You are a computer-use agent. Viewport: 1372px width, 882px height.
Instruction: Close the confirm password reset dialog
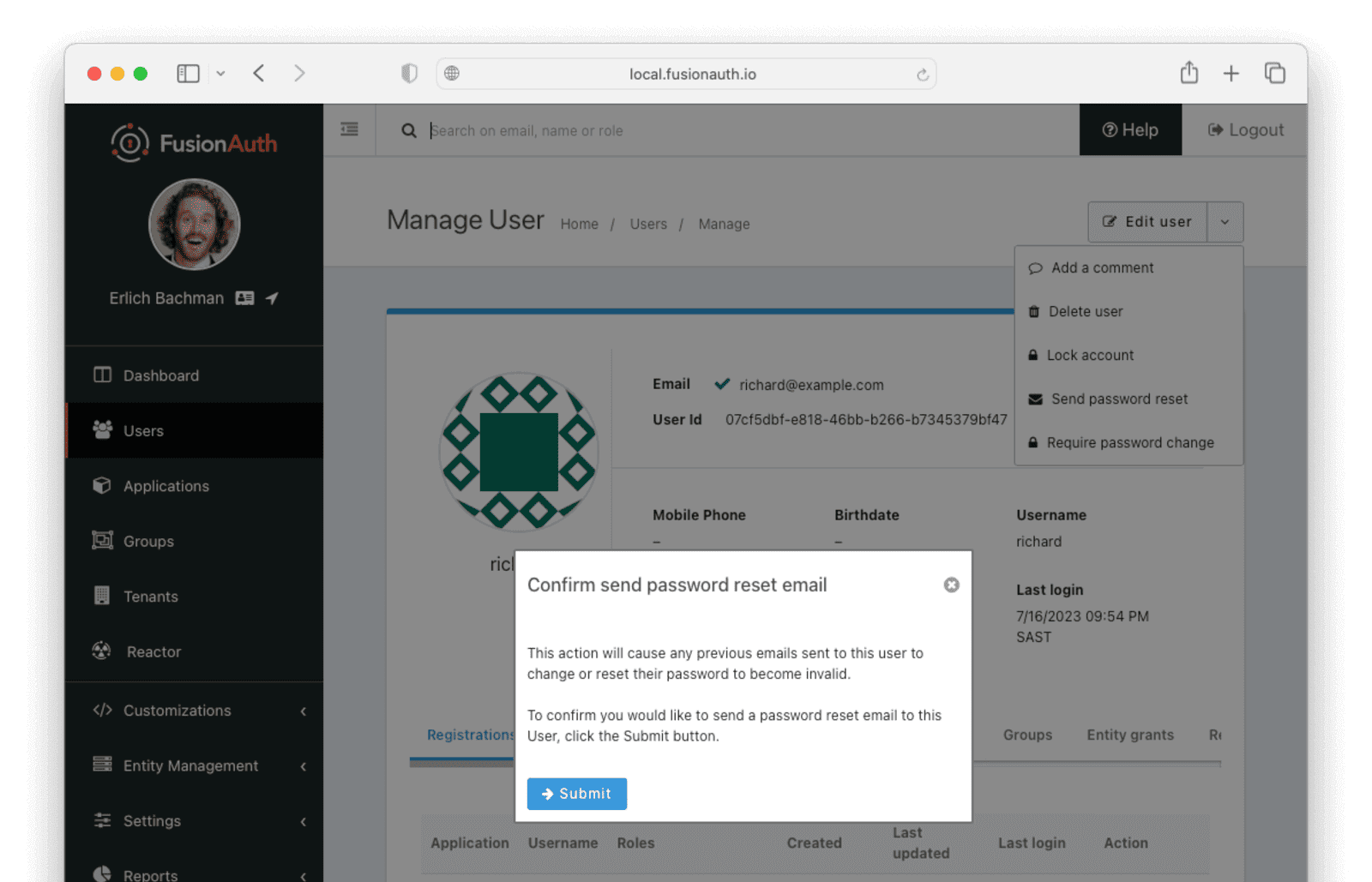tap(951, 585)
